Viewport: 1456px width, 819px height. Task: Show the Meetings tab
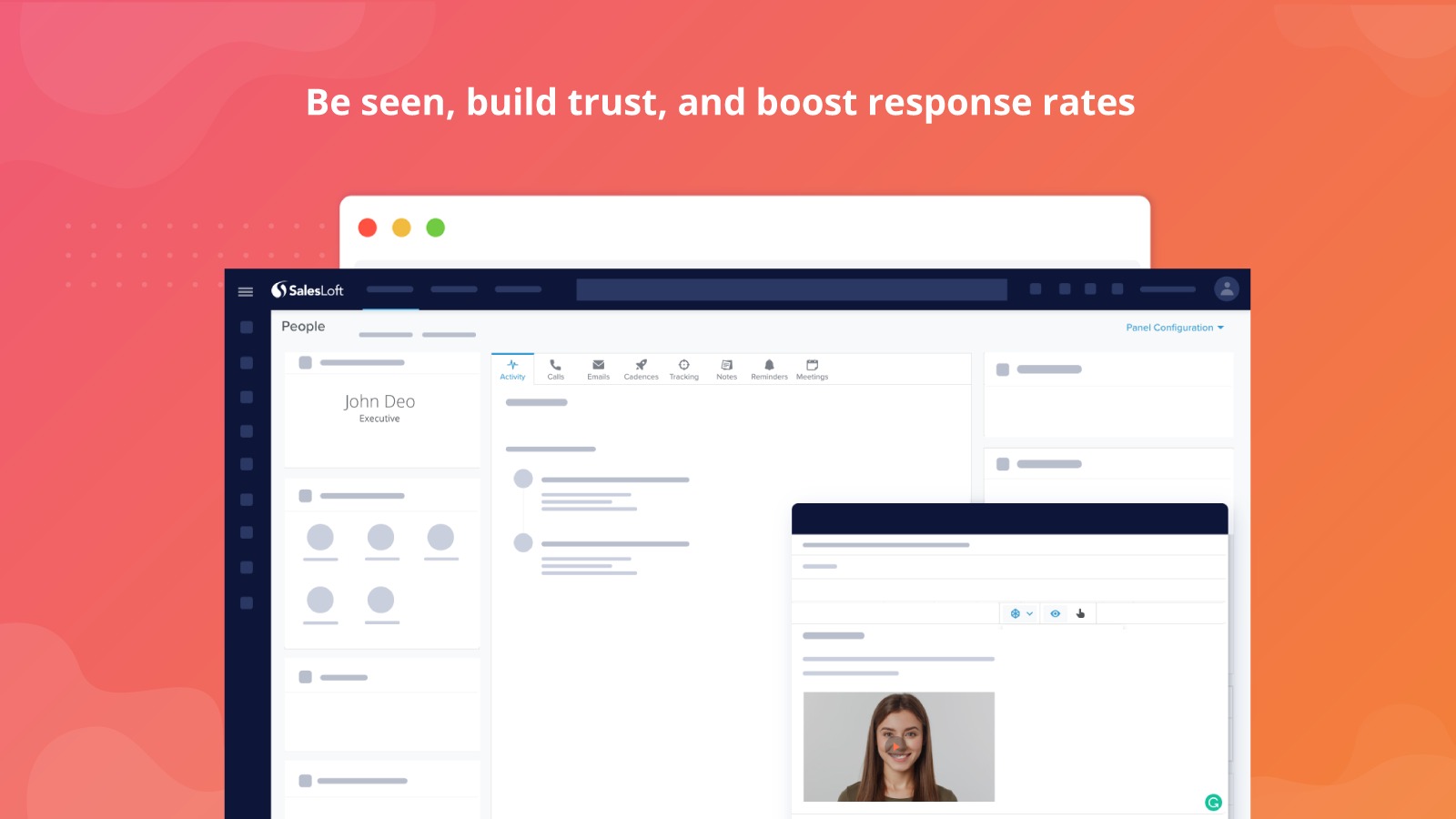click(x=812, y=369)
